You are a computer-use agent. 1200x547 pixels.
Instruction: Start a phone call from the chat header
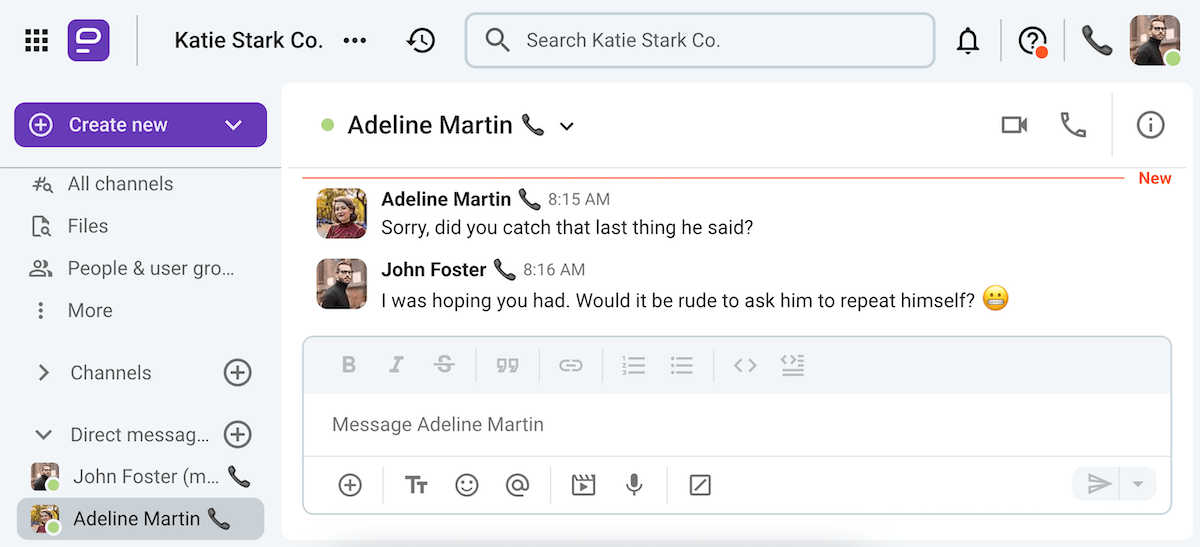click(x=1073, y=125)
